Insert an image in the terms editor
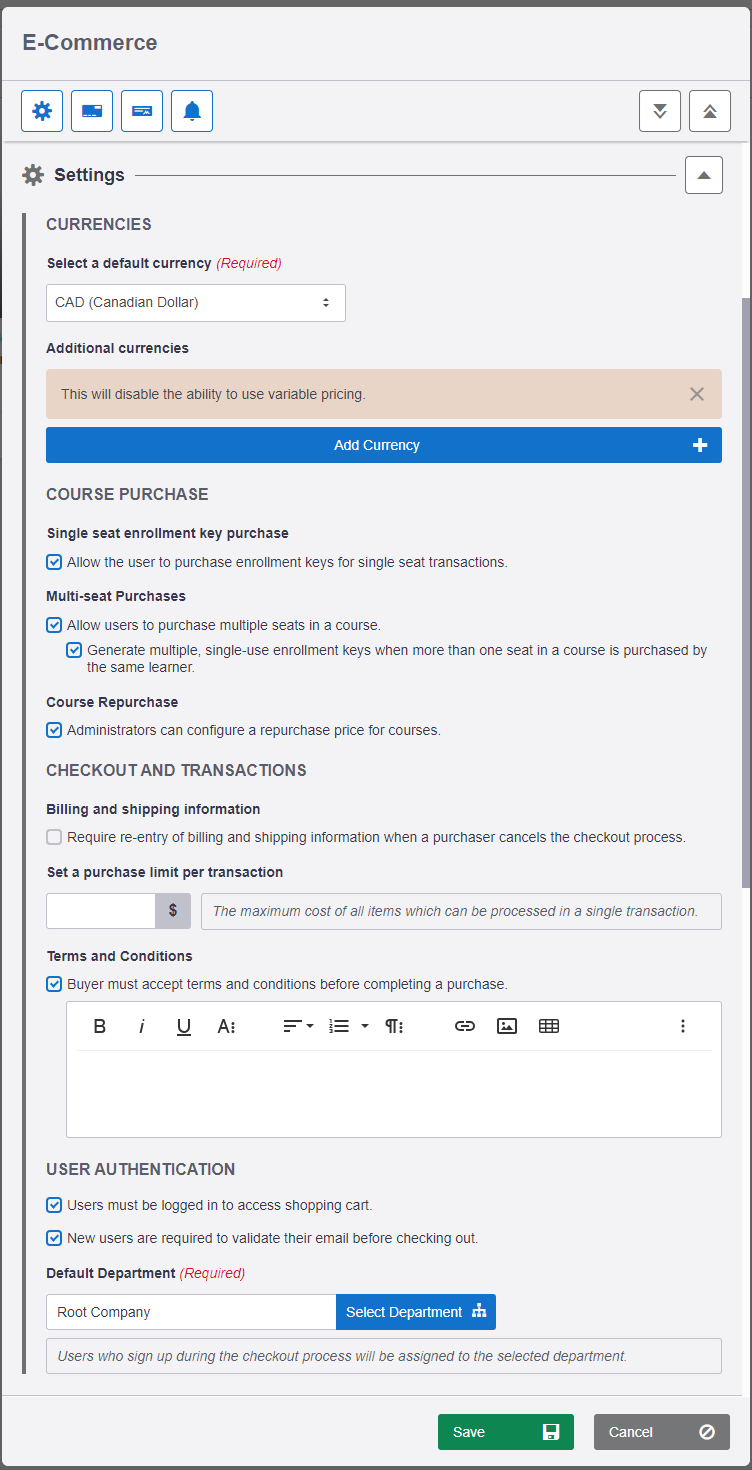The image size is (752, 1470). click(506, 1025)
